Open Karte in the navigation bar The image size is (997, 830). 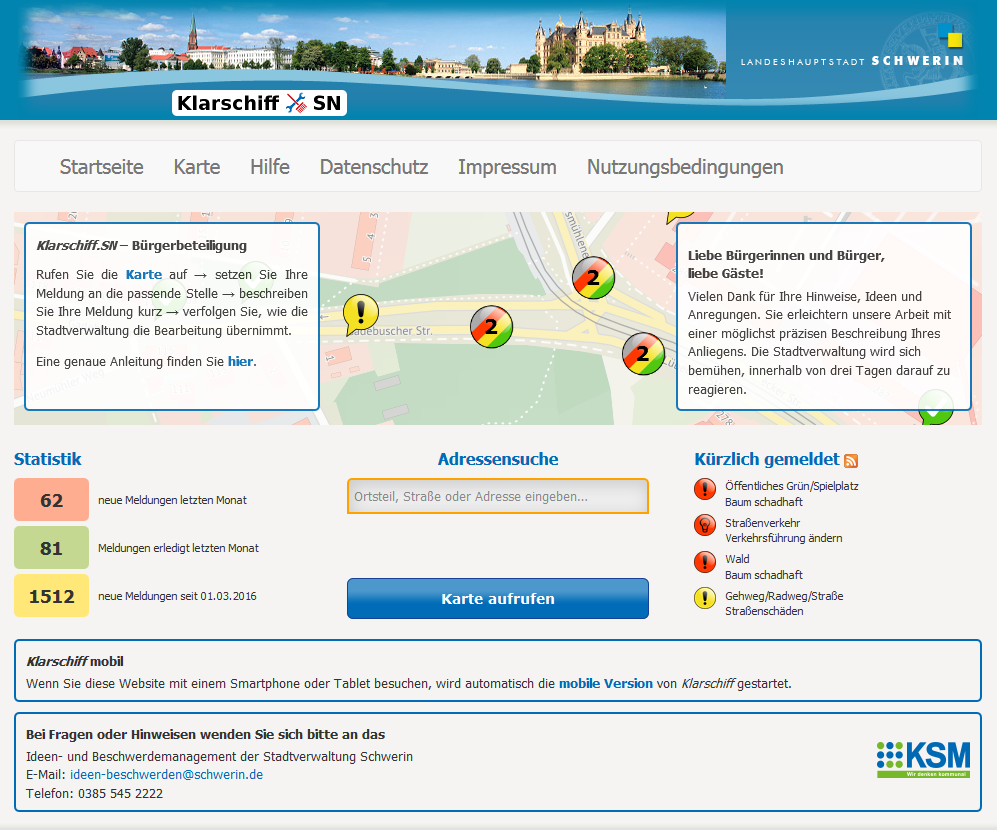[x=197, y=167]
